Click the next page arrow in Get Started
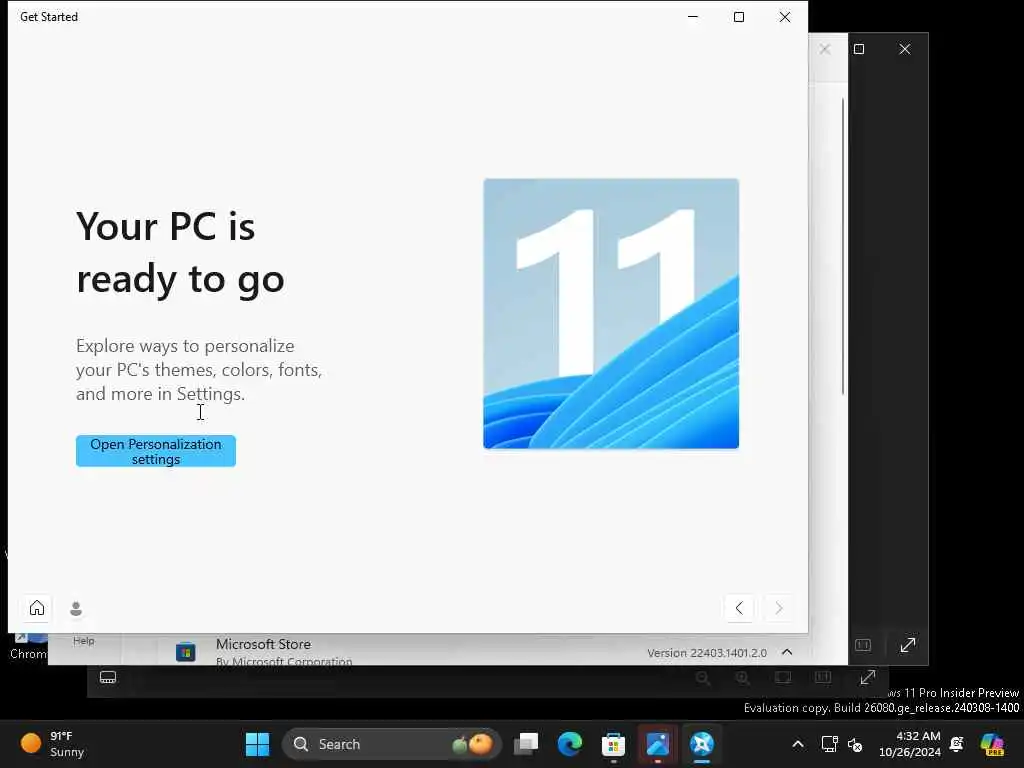Screen dimensions: 1024x768 coord(778,608)
